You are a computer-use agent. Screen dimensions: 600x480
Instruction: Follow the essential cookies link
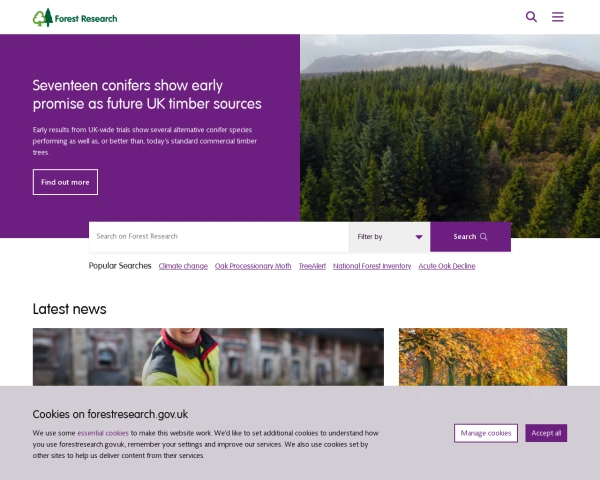[103, 433]
